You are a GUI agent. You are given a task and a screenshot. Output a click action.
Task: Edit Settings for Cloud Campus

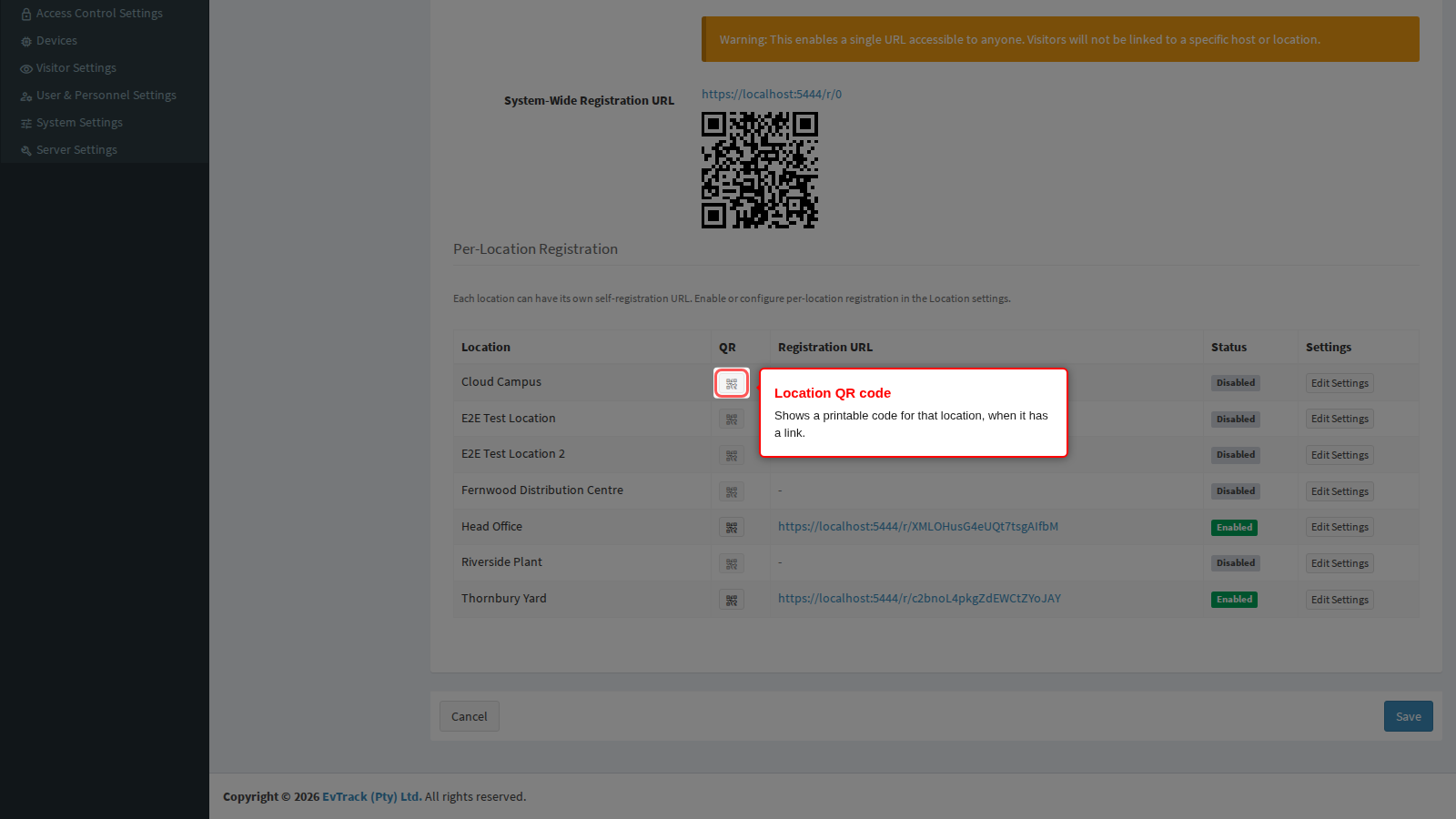pos(1340,383)
